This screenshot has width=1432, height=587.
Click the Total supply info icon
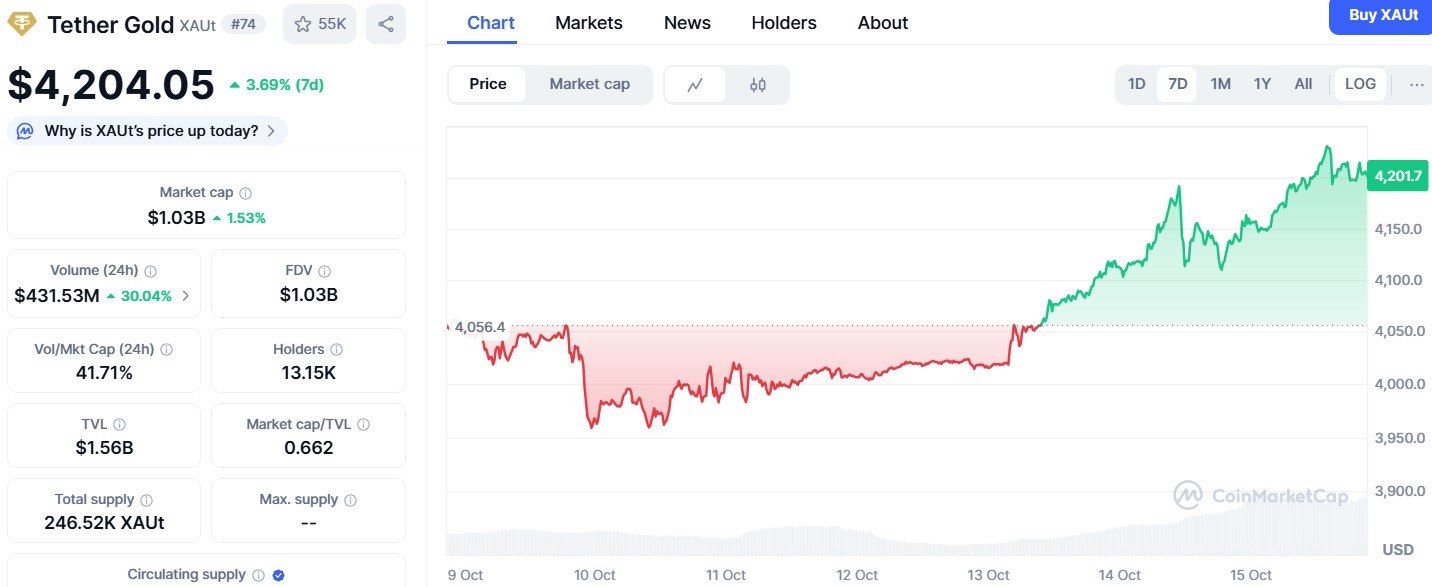(147, 500)
